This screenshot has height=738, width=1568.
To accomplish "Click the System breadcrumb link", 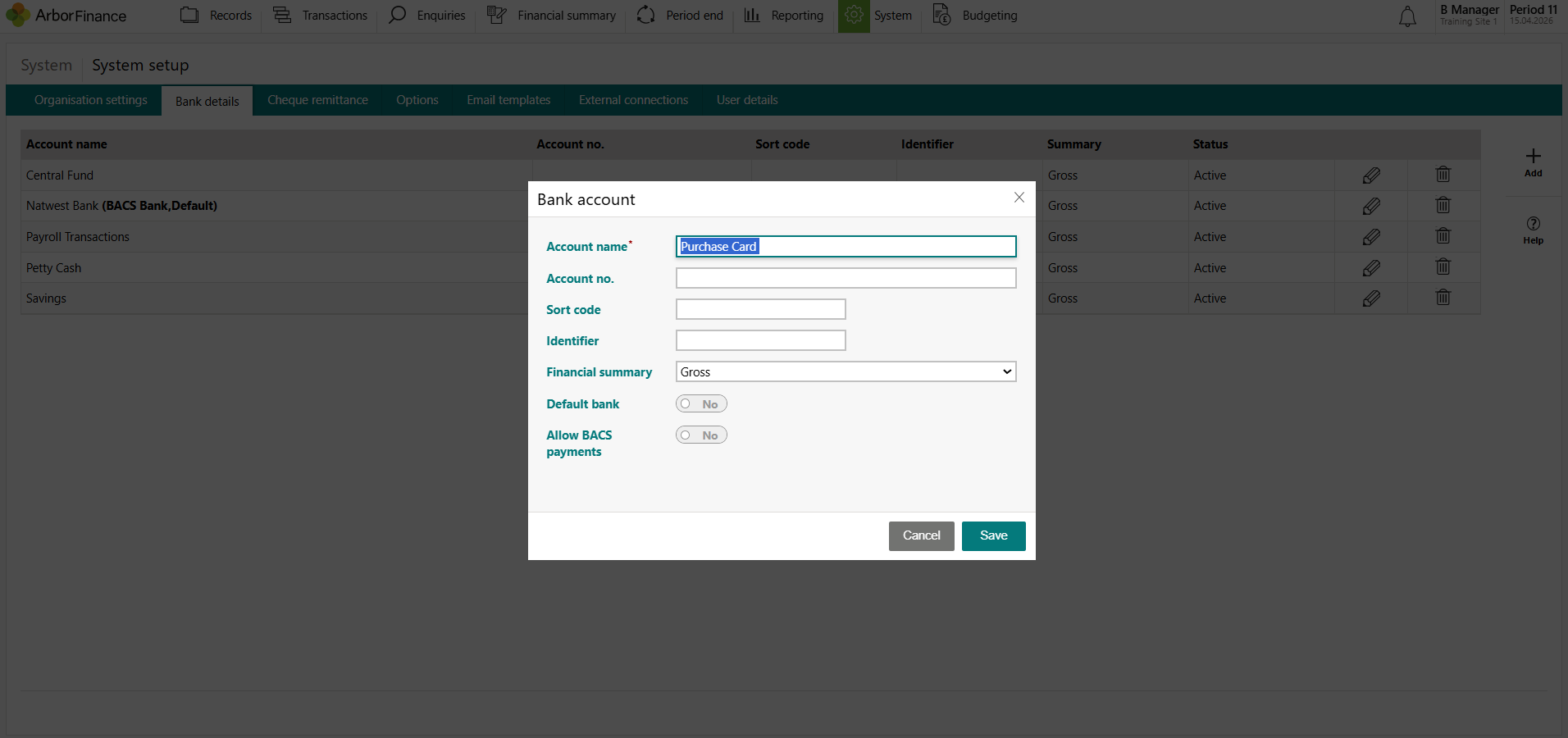I will (46, 66).
